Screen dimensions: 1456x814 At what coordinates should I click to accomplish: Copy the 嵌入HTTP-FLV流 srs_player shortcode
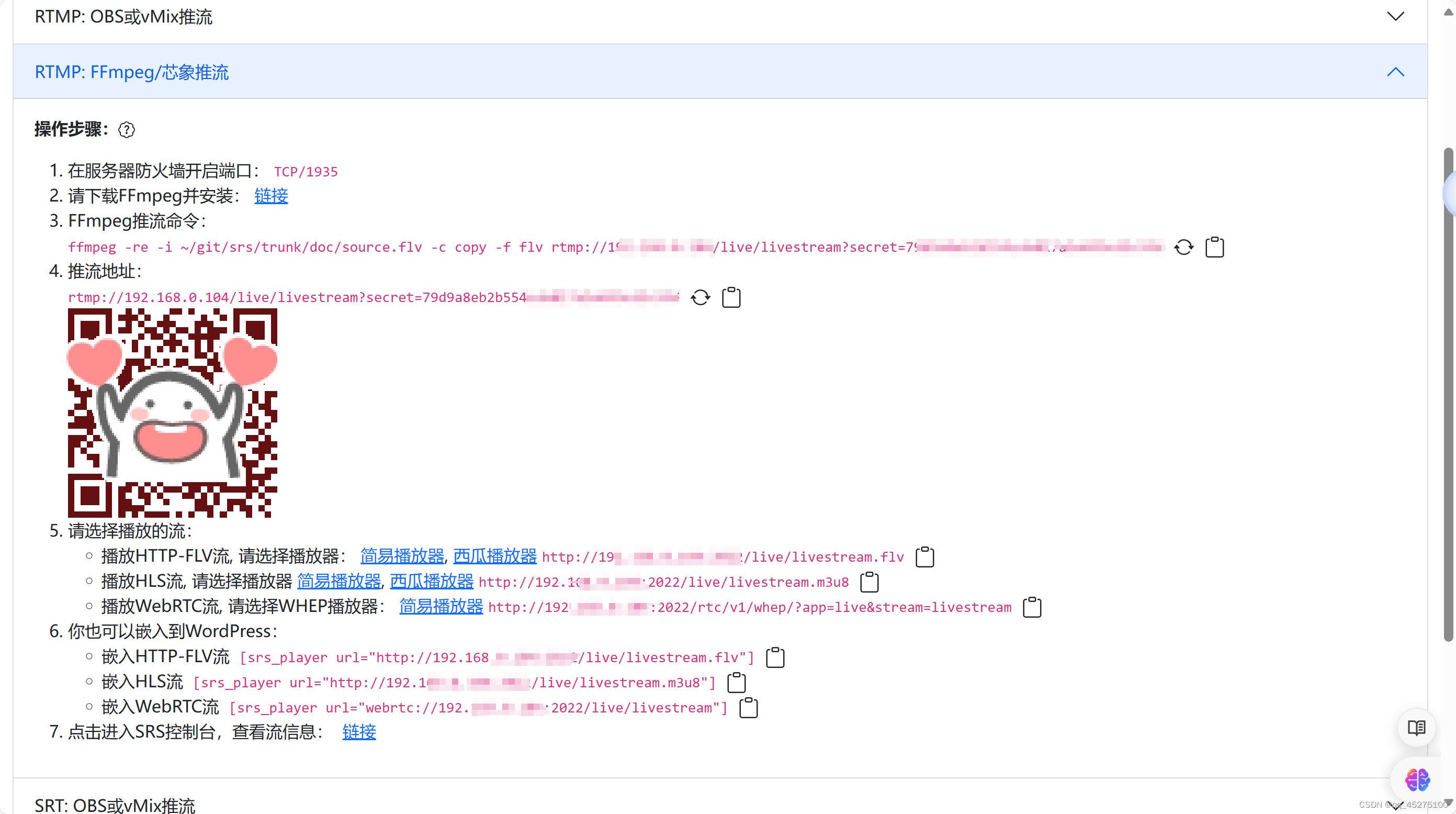(x=775, y=657)
